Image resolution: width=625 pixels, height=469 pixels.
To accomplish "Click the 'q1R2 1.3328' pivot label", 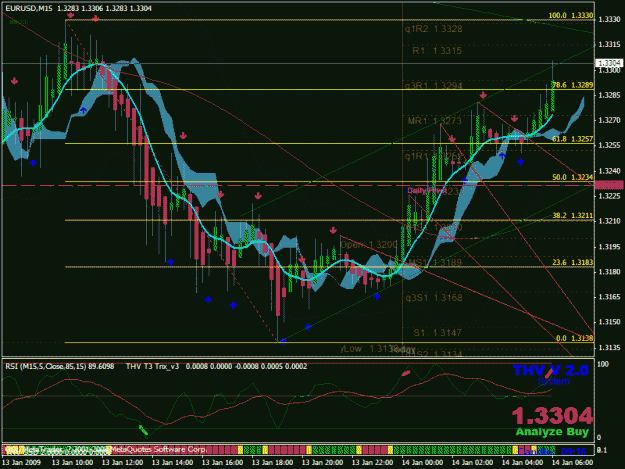I will (434, 29).
